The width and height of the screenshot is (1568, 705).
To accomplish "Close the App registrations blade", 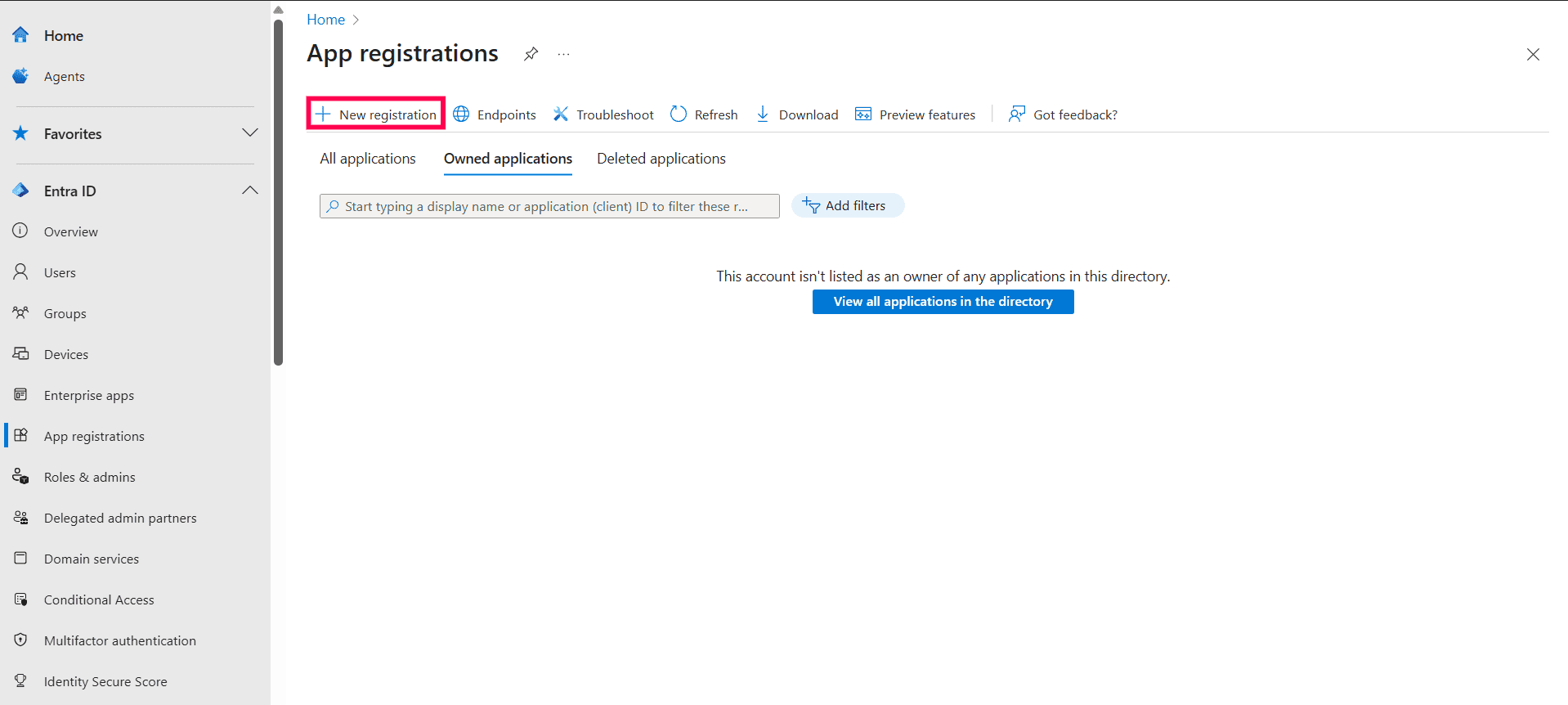I will 1533,54.
